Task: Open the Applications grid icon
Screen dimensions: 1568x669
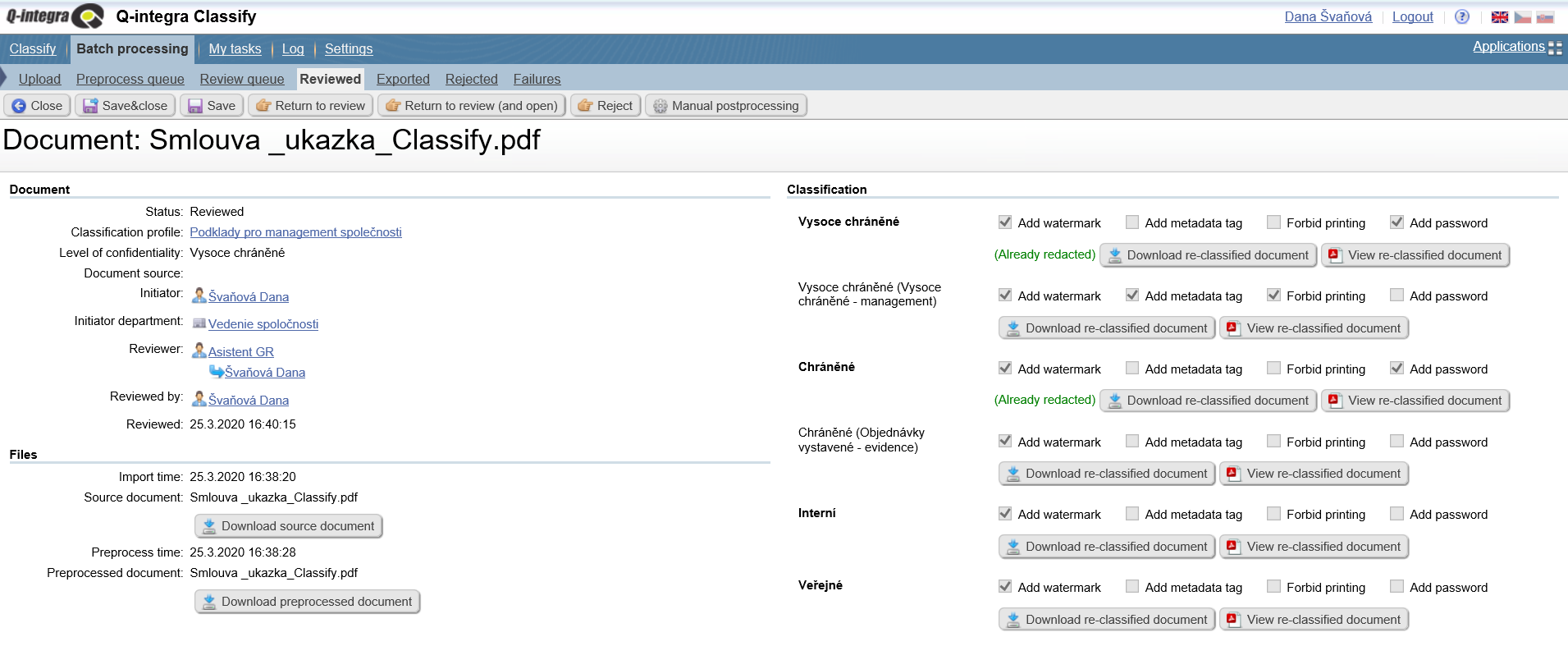Action: click(1555, 48)
